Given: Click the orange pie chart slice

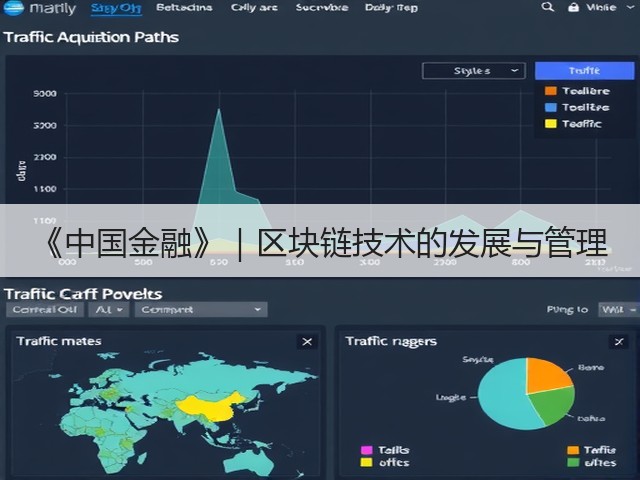Looking at the screenshot, I should 546,375.
